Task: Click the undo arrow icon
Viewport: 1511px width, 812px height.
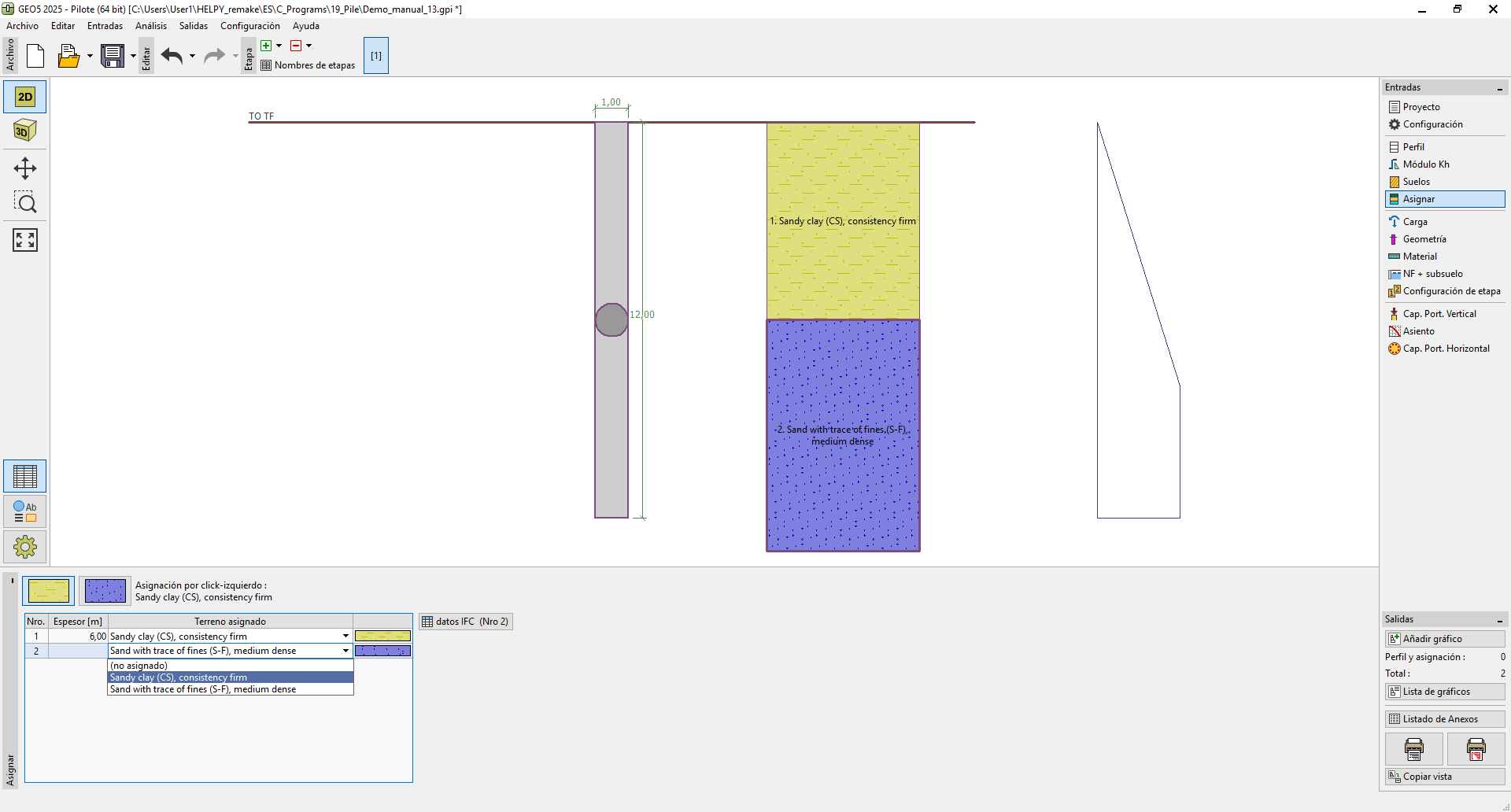Action: pos(172,56)
